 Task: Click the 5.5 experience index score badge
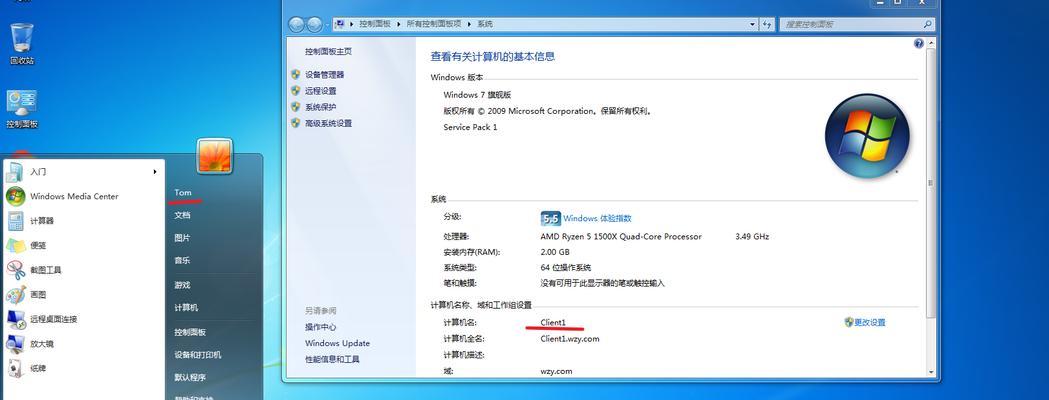(551, 219)
